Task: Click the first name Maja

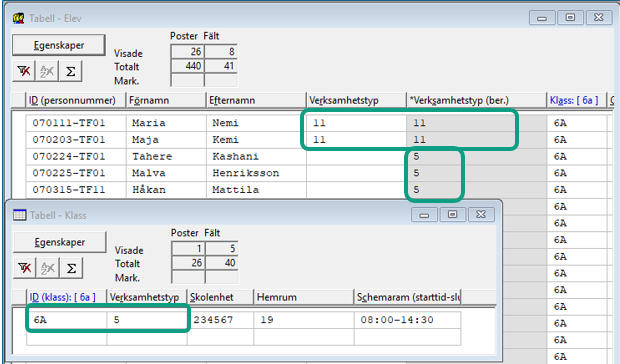Action: [146, 140]
